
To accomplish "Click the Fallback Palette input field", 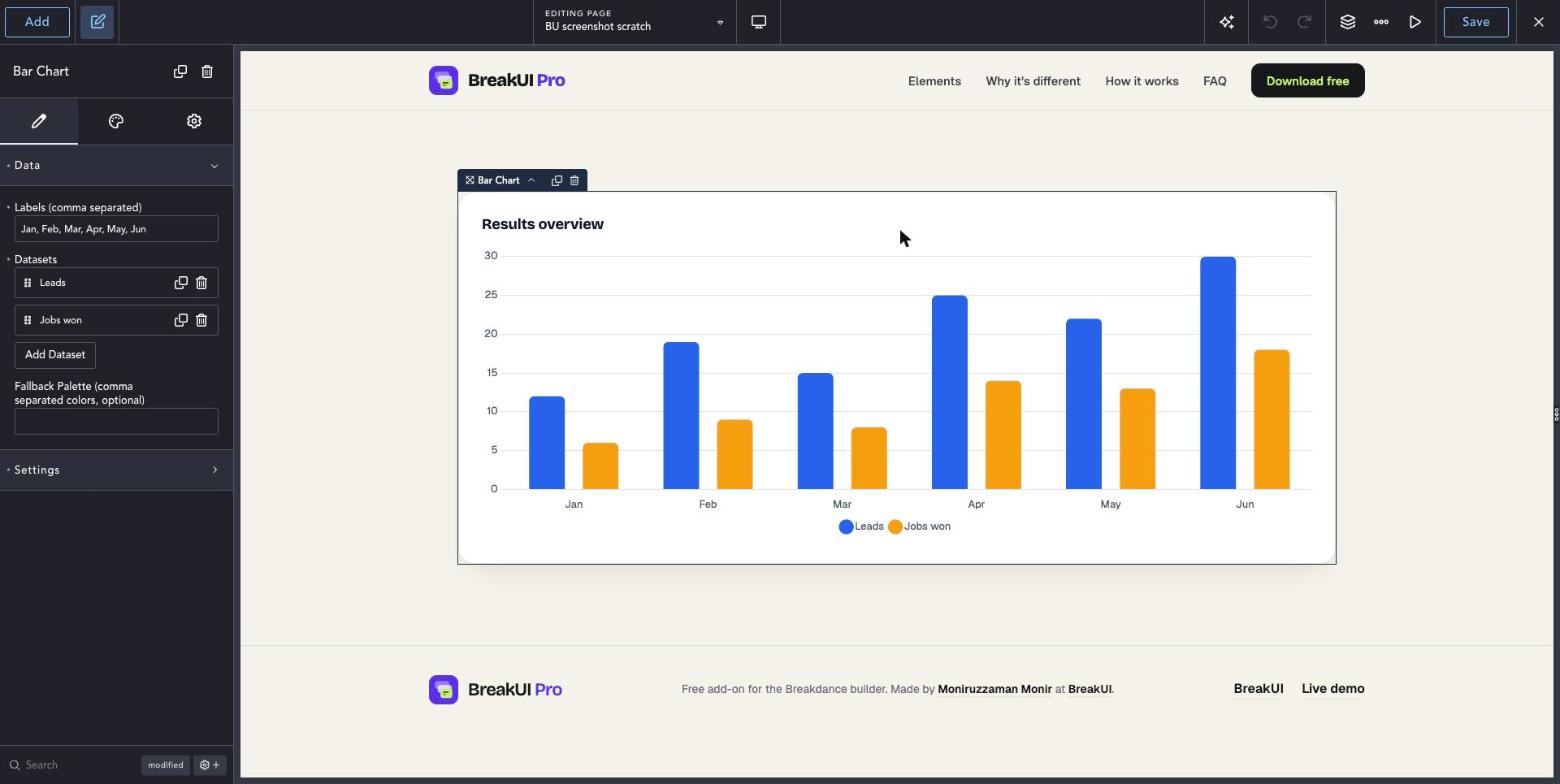I will [116, 422].
